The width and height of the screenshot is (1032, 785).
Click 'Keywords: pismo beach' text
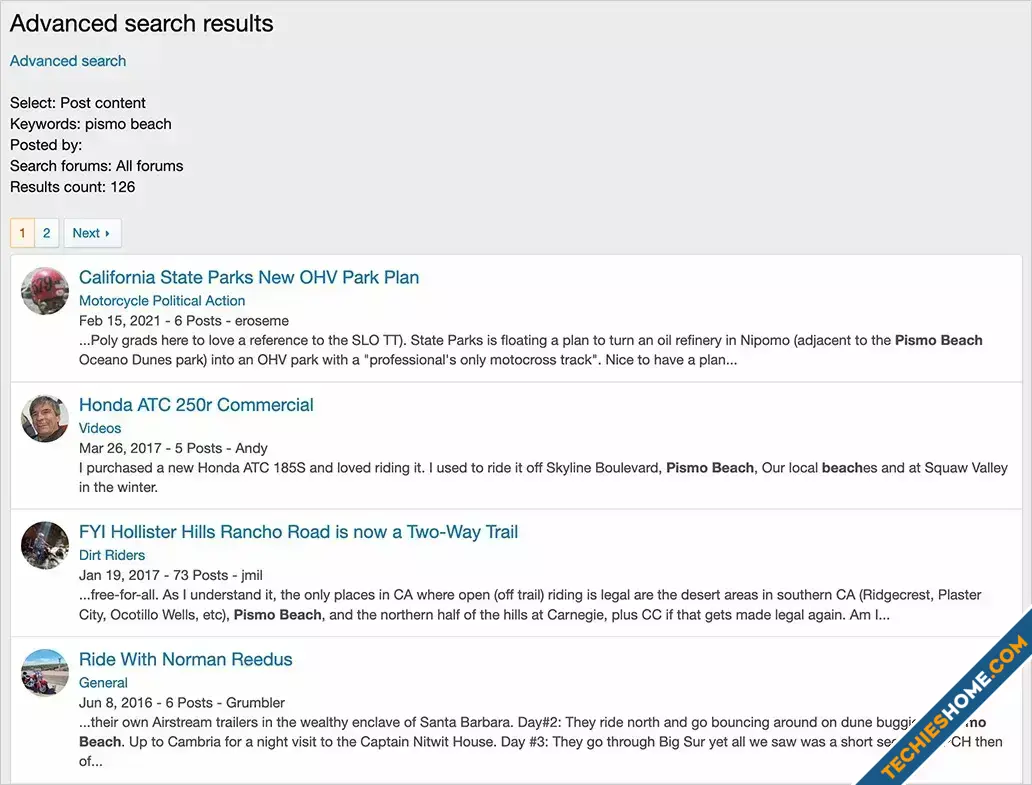click(91, 124)
